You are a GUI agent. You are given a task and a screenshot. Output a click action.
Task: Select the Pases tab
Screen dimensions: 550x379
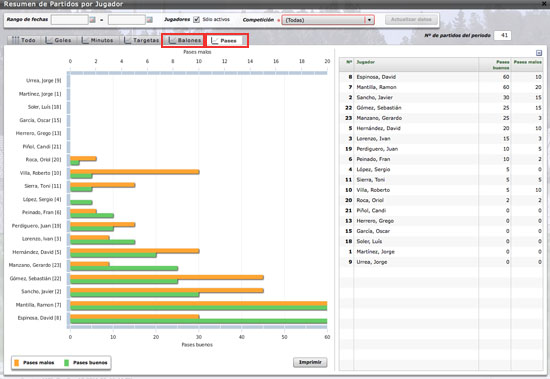coord(224,41)
